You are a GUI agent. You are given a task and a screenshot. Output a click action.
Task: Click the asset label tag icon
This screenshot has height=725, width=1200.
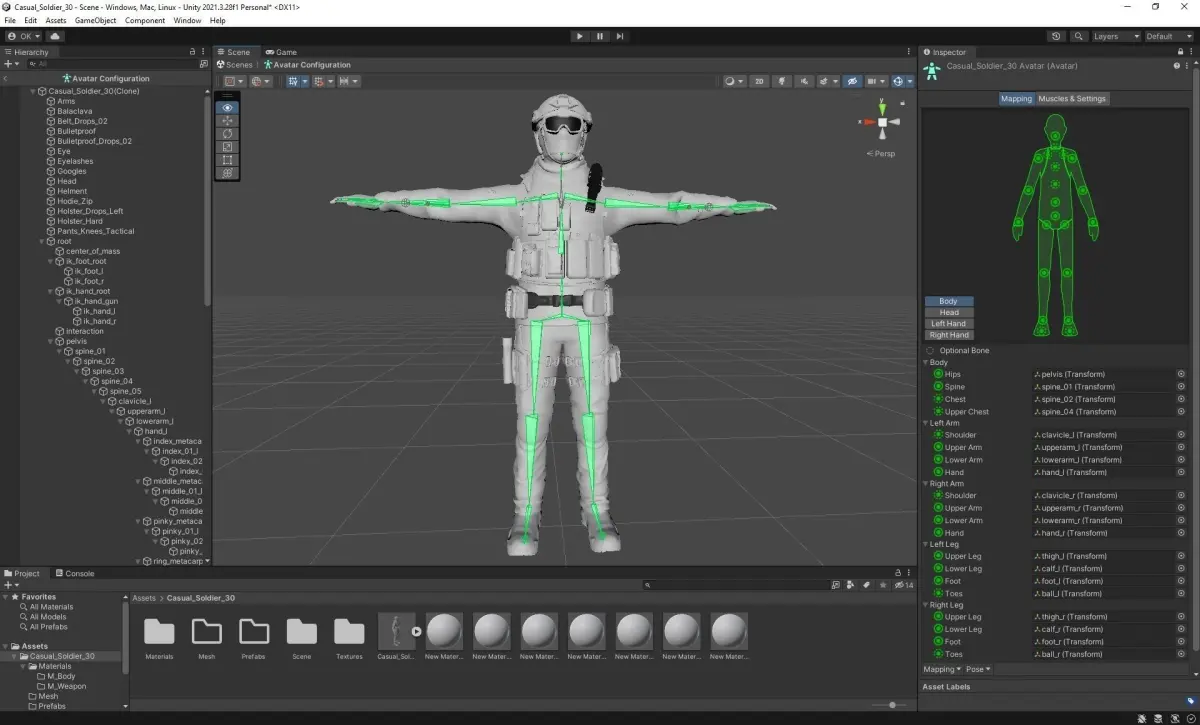1190,701
